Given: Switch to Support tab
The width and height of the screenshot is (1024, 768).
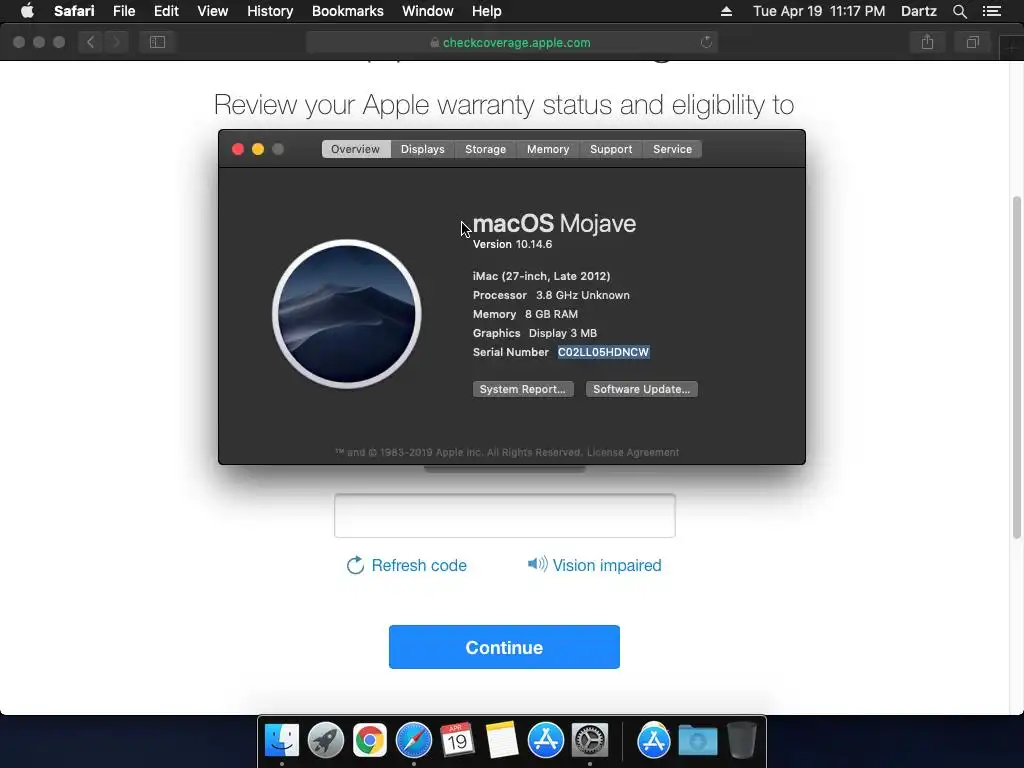Looking at the screenshot, I should click(x=611, y=149).
